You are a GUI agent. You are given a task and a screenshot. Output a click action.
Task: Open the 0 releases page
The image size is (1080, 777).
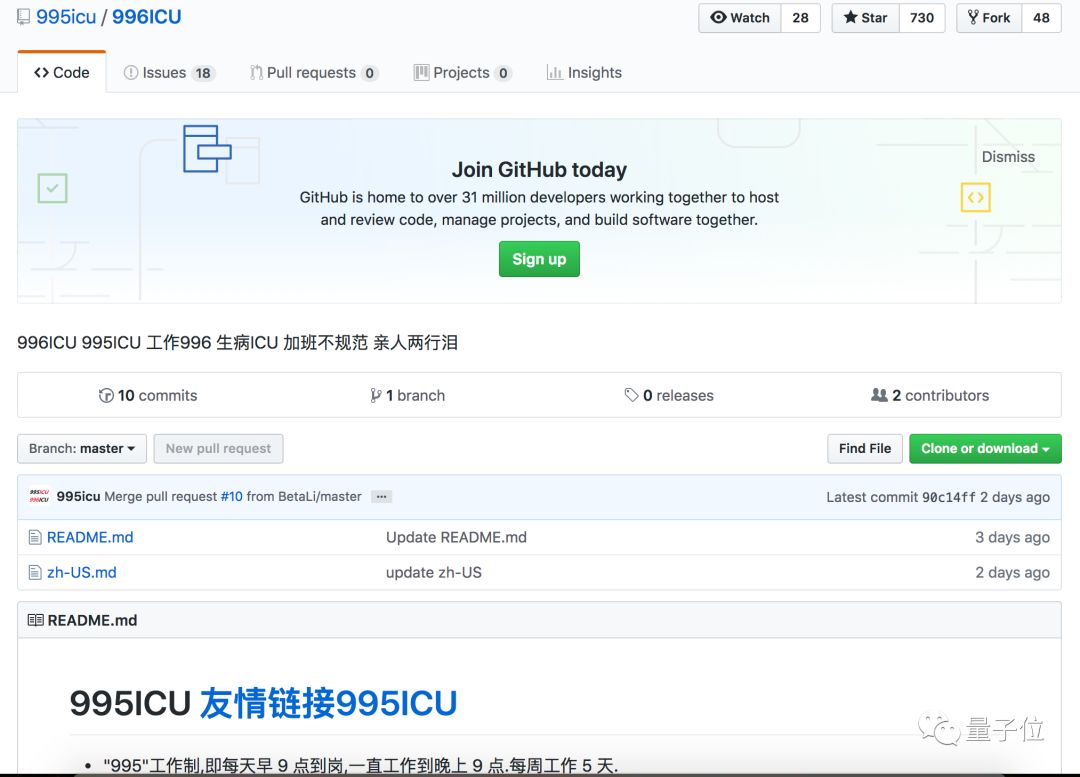click(669, 395)
